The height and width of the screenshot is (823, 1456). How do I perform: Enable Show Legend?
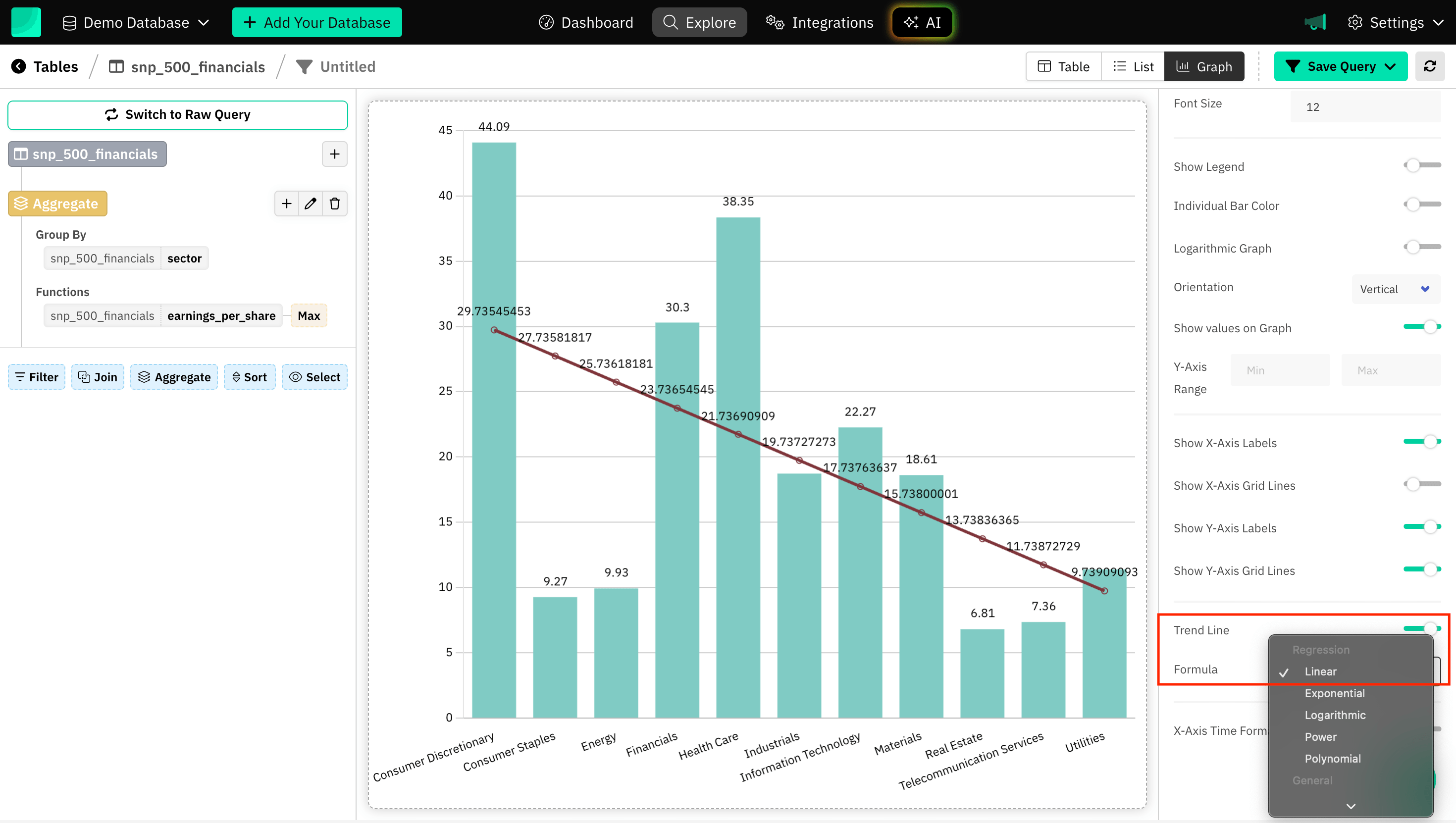coord(1420,165)
